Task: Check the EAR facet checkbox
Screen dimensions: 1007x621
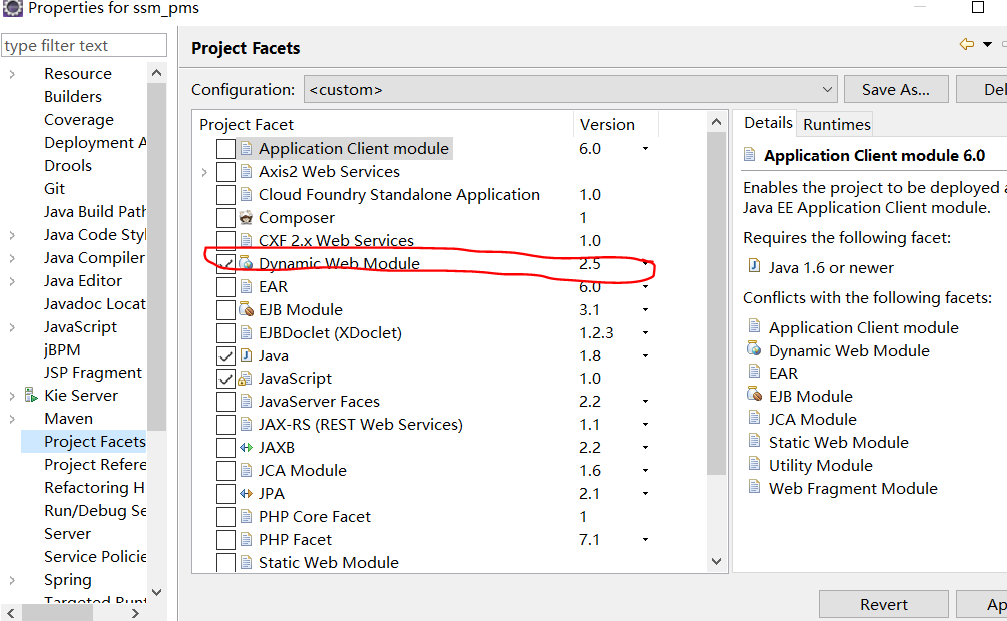Action: (225, 286)
